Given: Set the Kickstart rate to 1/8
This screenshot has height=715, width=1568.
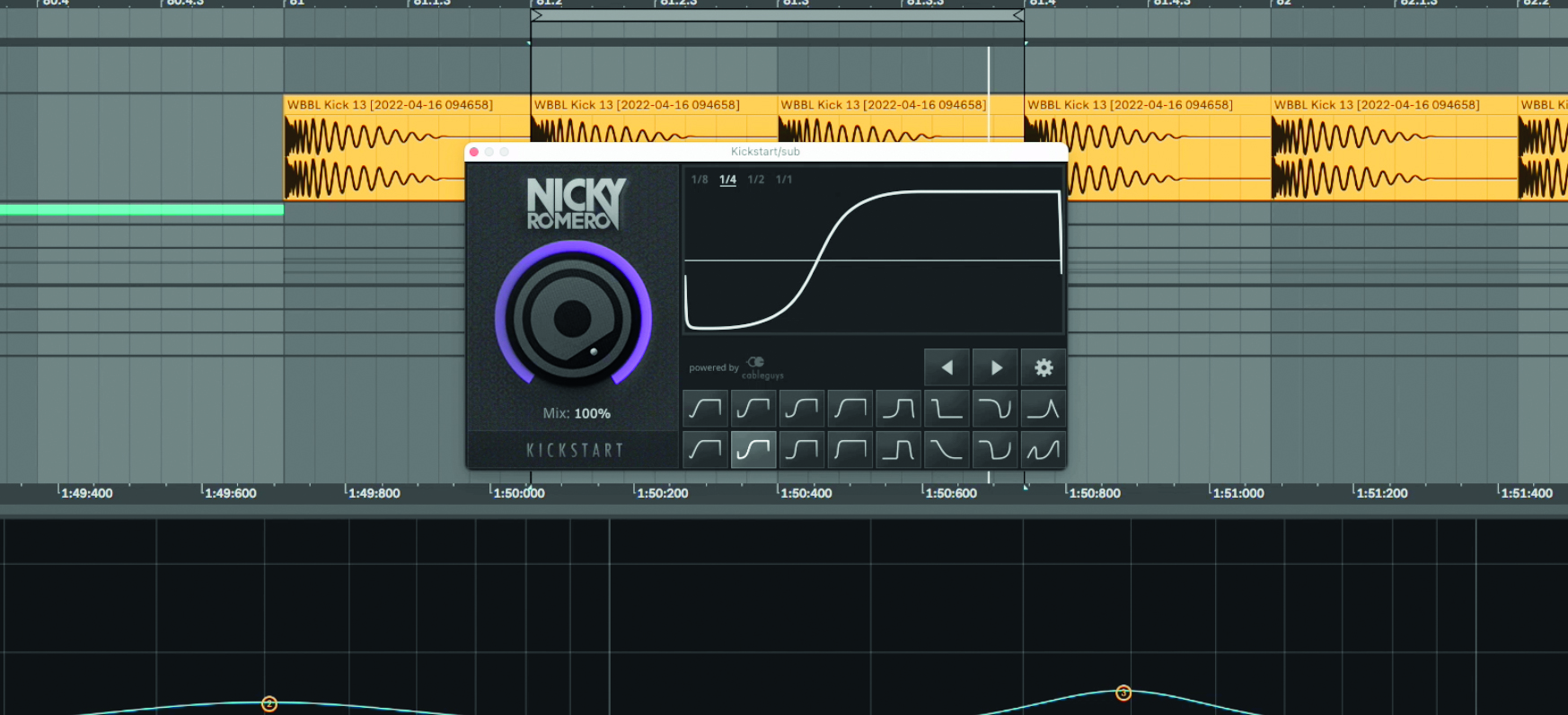Looking at the screenshot, I should (700, 180).
